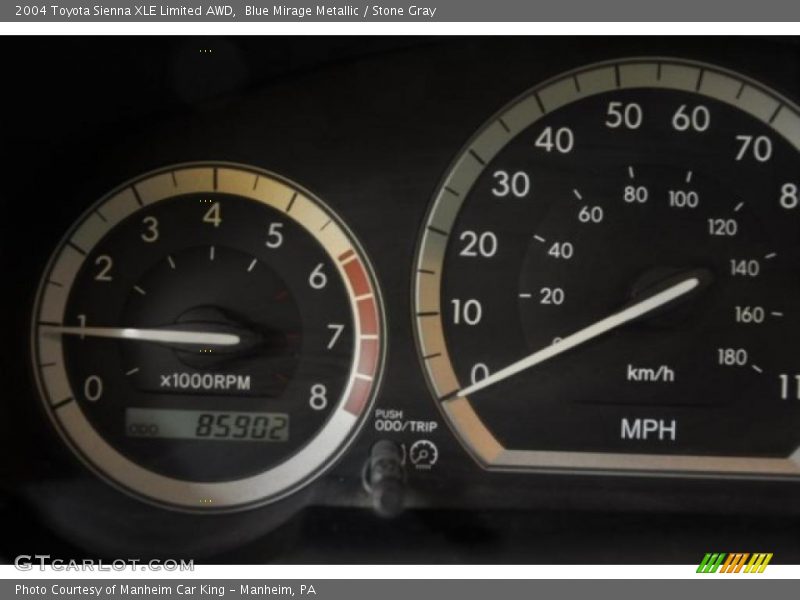The width and height of the screenshot is (800, 600).
Task: Click the PUSH ODO/TRIP label
Action: pyautogui.click(x=406, y=420)
